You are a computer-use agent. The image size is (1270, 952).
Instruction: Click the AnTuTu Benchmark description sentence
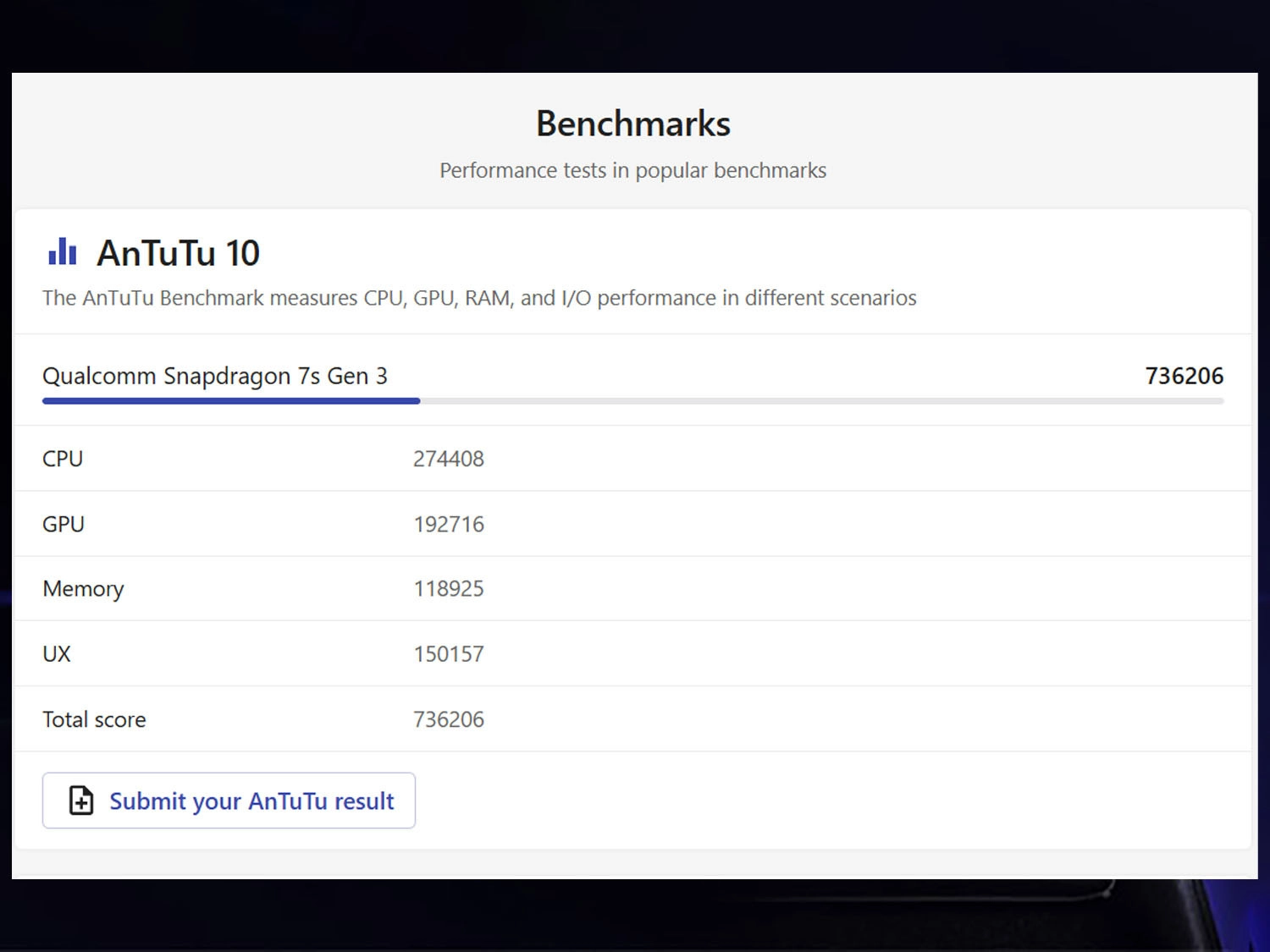pos(479,298)
